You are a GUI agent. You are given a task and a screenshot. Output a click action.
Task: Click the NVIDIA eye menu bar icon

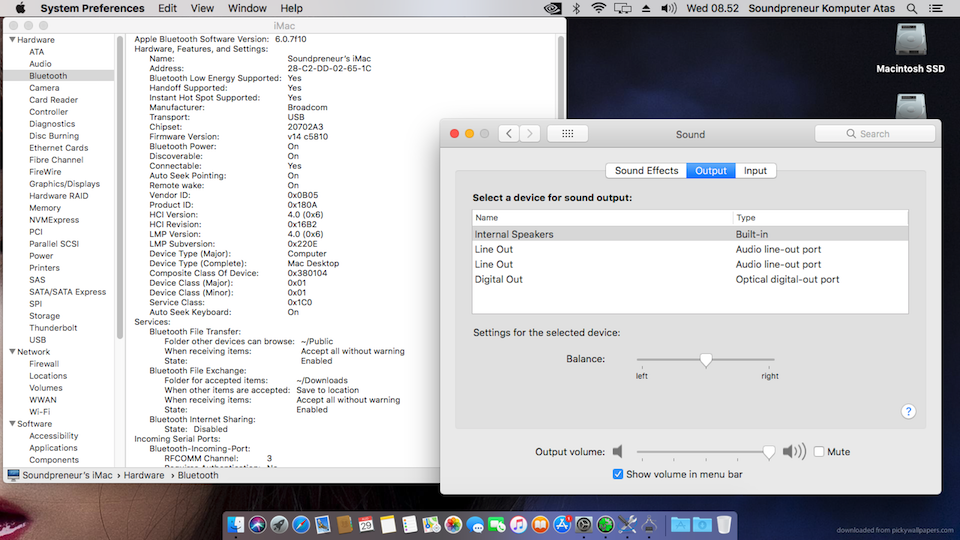[x=552, y=8]
